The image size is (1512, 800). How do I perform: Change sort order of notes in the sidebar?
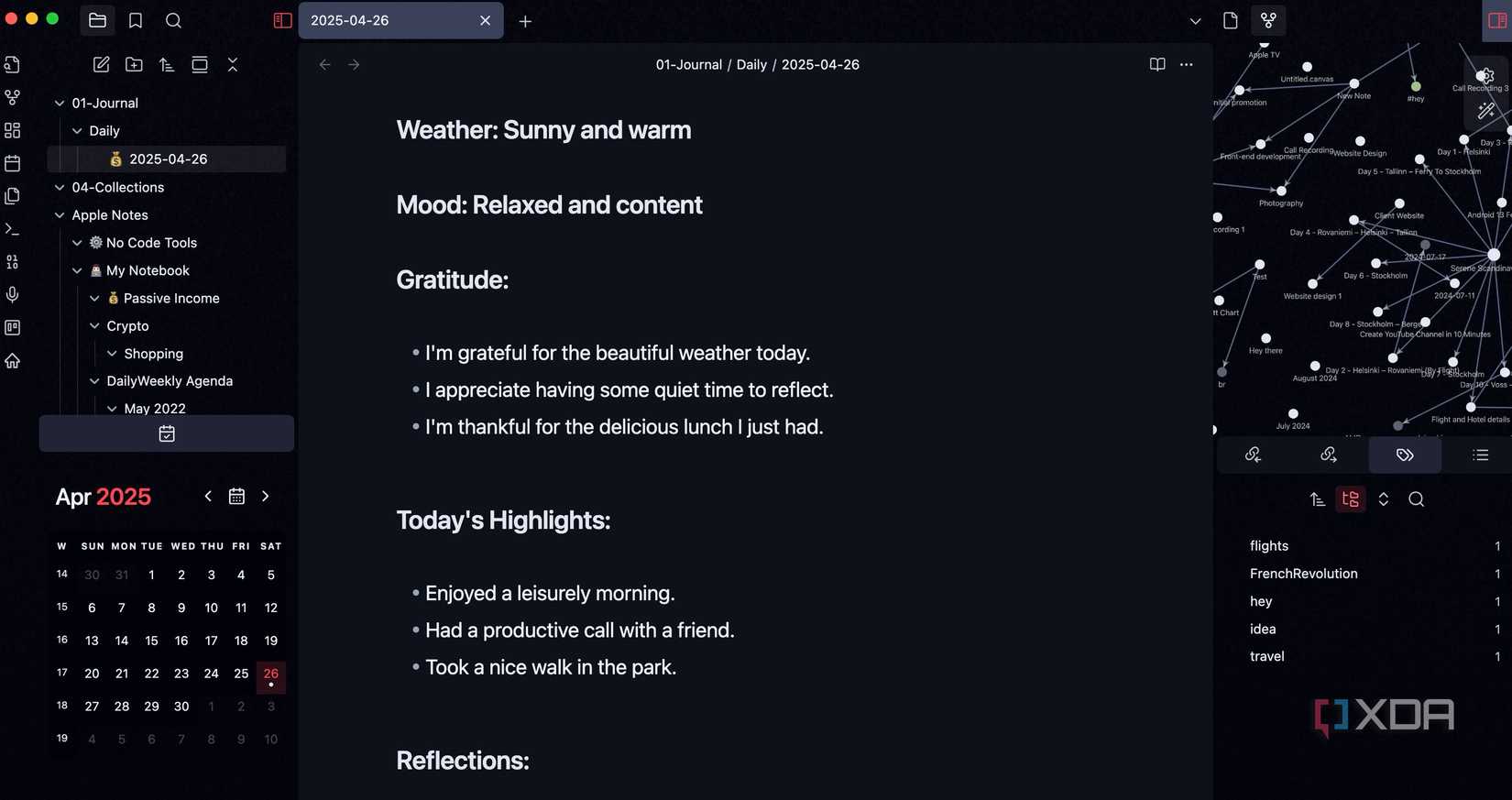click(x=167, y=64)
